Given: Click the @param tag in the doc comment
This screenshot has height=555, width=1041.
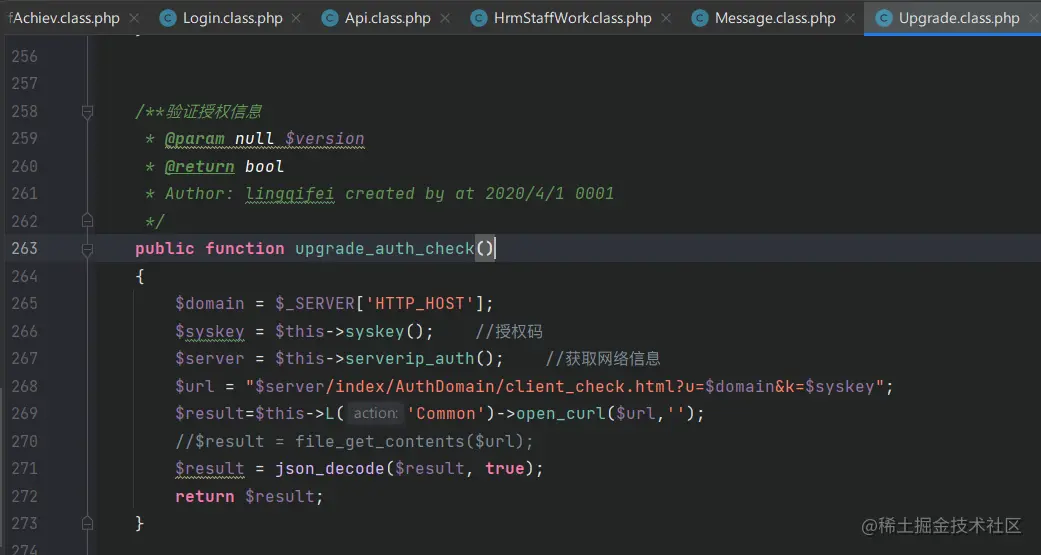Looking at the screenshot, I should pos(195,139).
